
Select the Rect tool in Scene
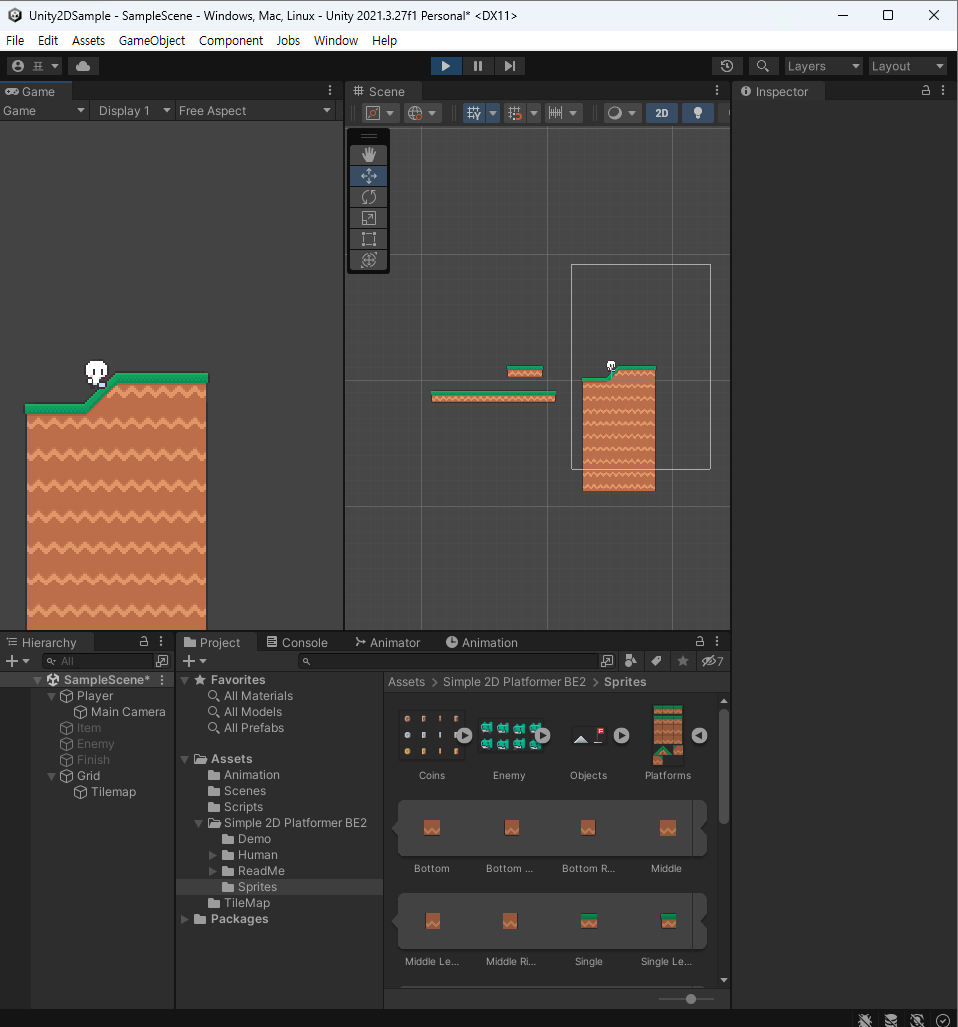click(369, 238)
